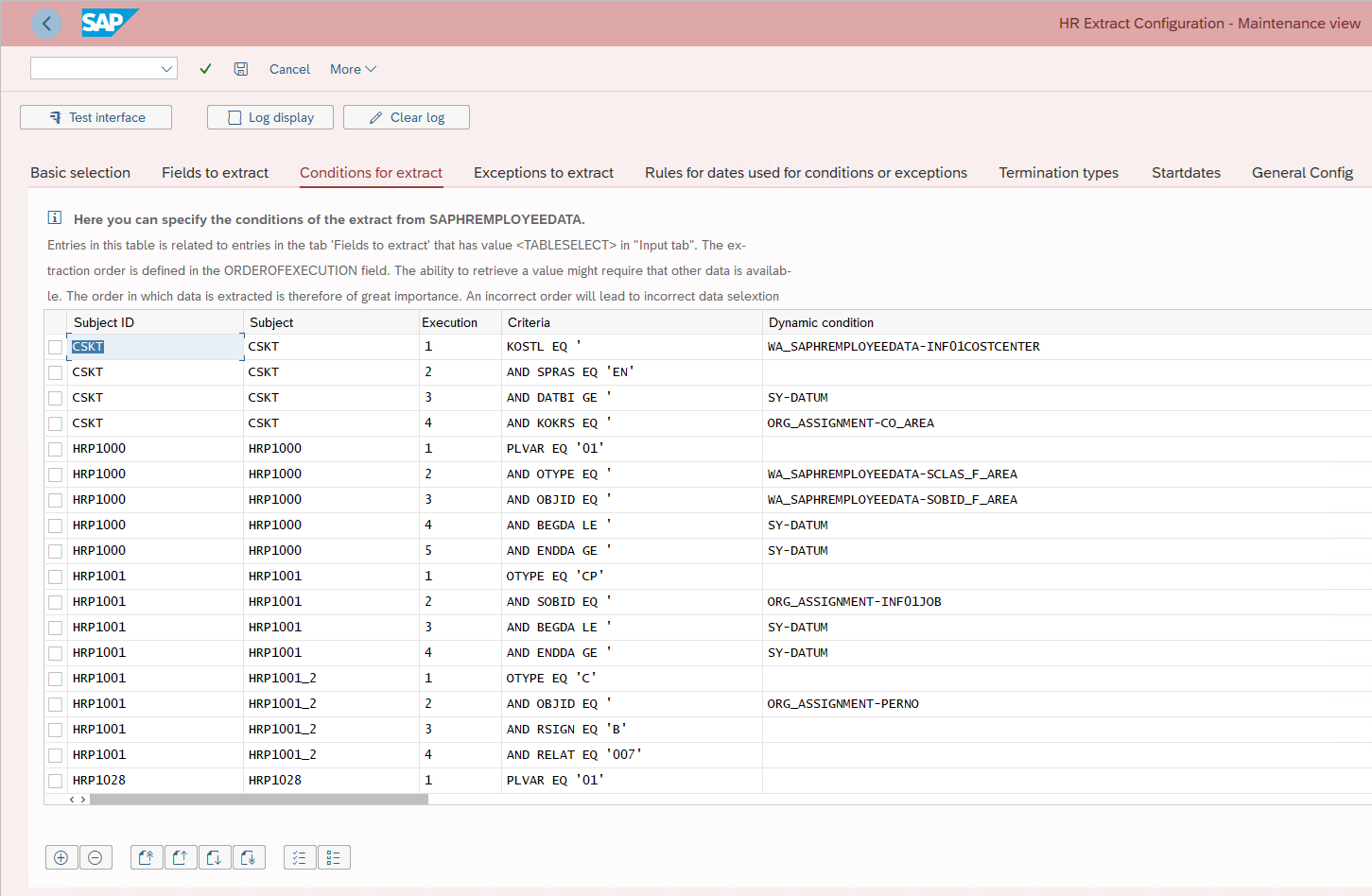Image resolution: width=1372 pixels, height=896 pixels.
Task: Click the Execution column header
Action: (x=459, y=322)
